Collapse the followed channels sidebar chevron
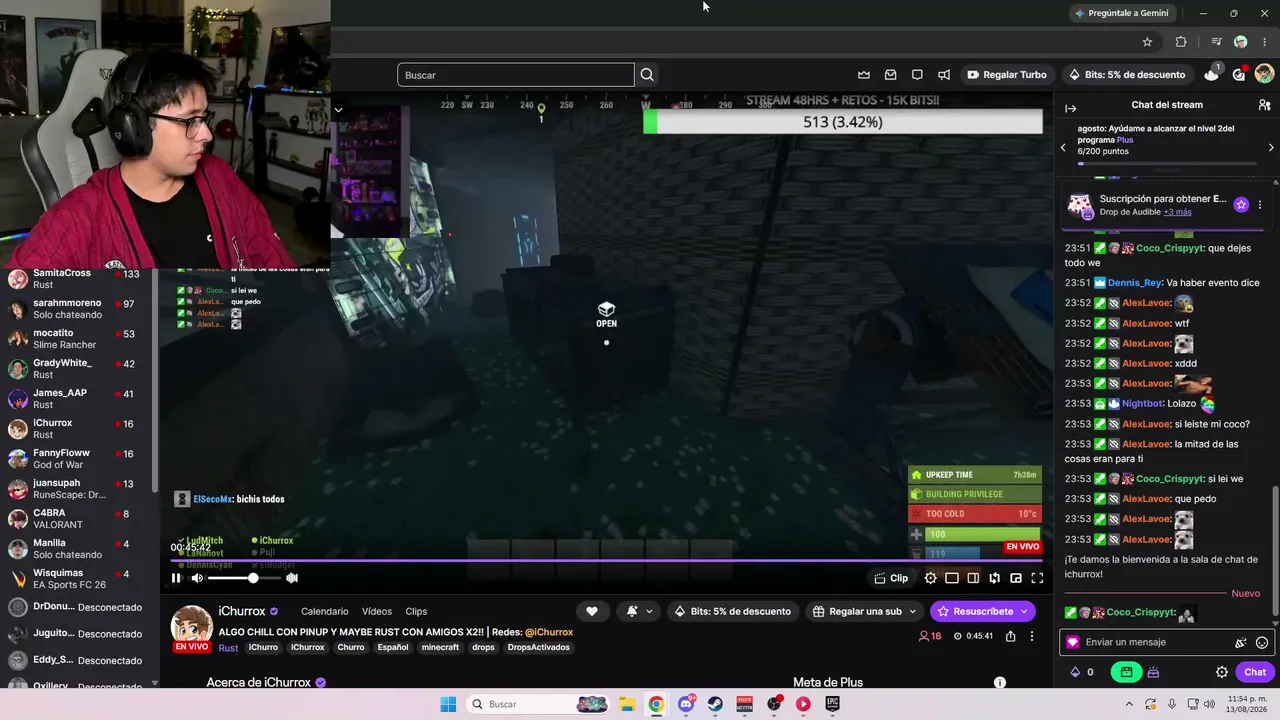 pos(338,110)
